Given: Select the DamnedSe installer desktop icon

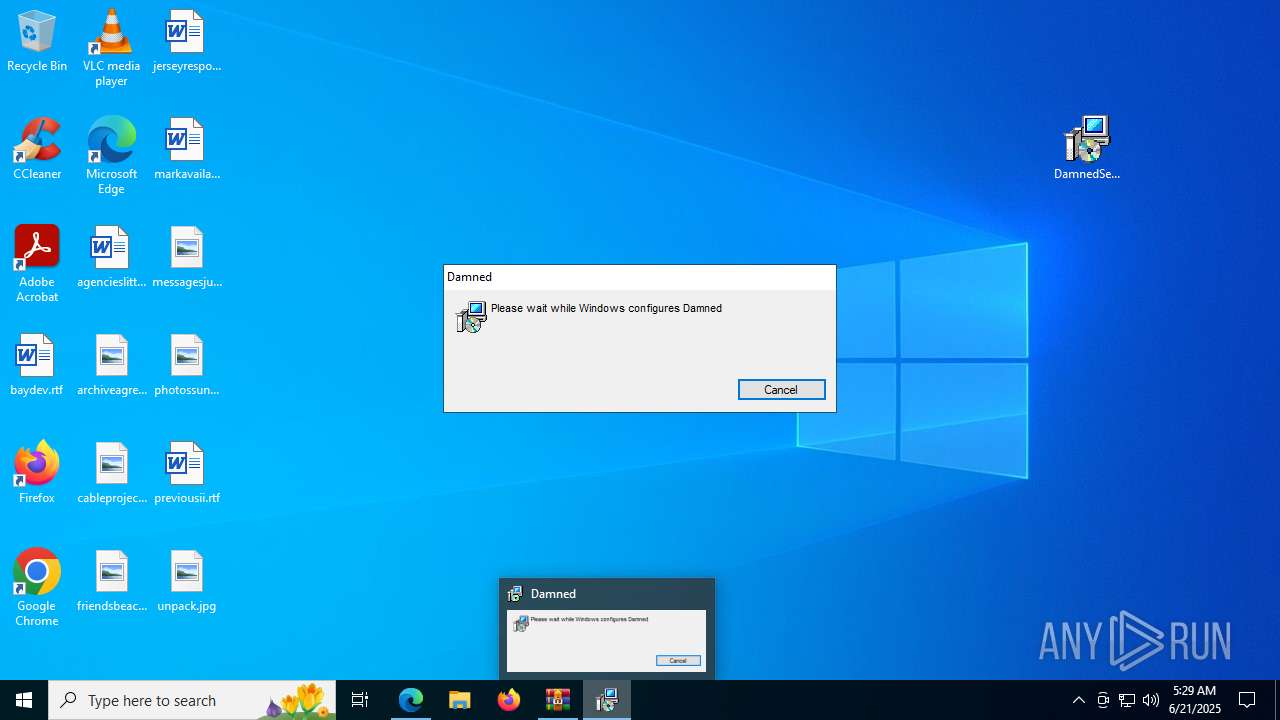Looking at the screenshot, I should click(1087, 148).
